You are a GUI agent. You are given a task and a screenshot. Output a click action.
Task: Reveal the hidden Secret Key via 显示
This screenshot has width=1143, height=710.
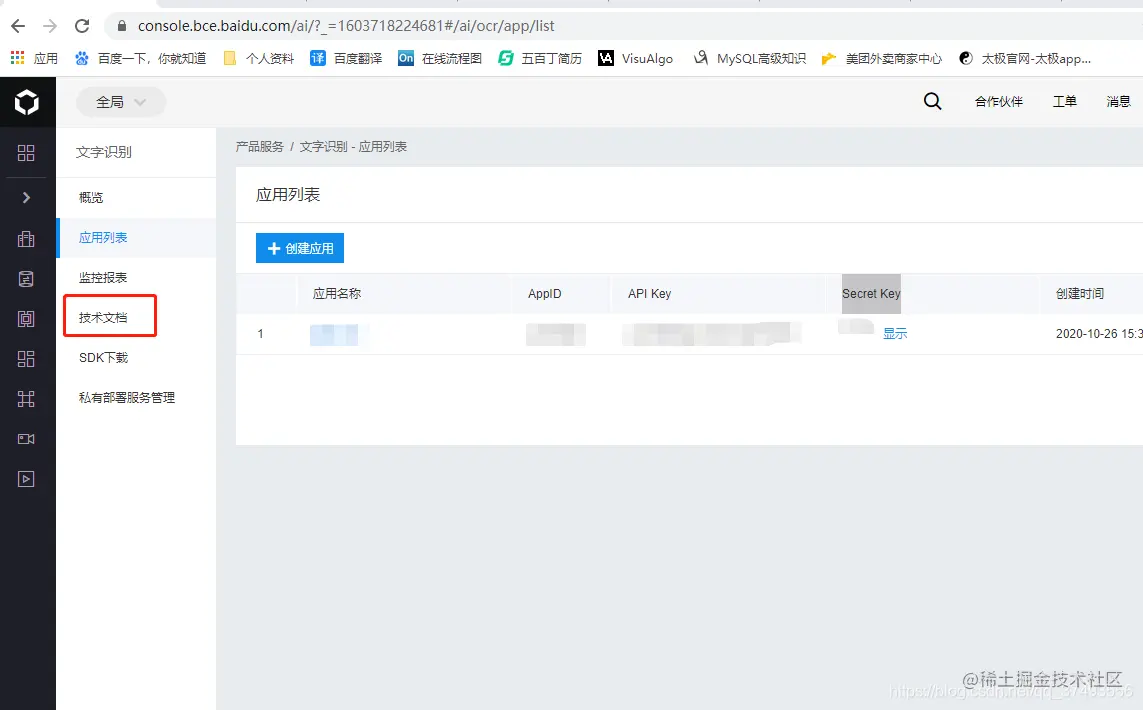tap(895, 334)
